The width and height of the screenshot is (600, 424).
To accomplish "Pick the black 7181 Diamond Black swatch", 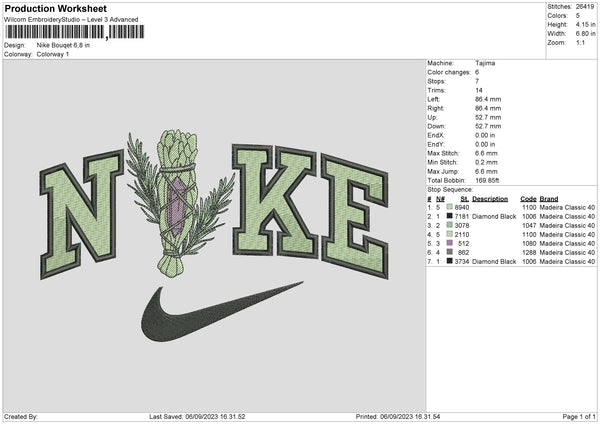I will [452, 215].
